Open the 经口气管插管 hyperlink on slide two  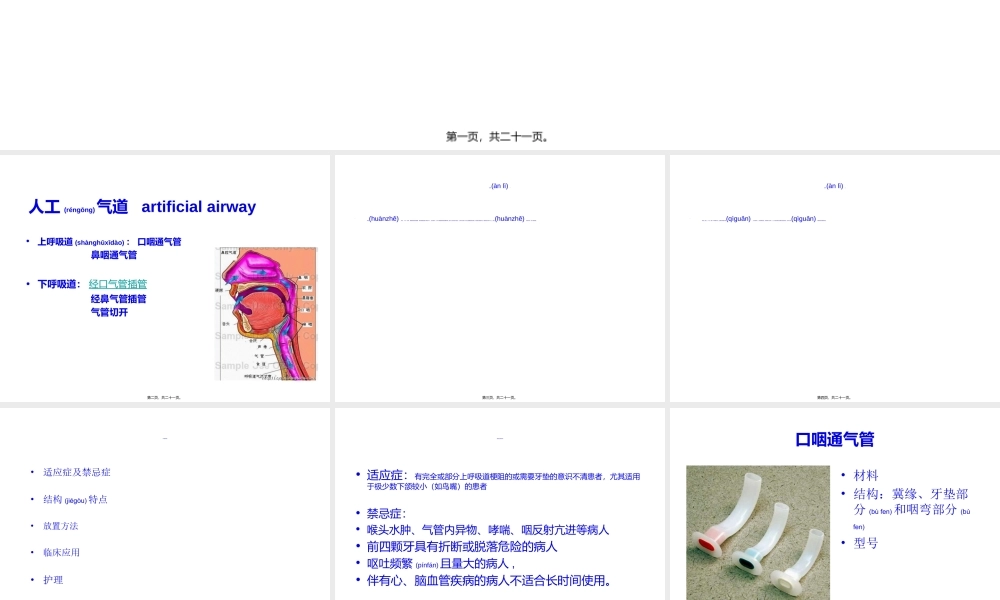click(x=120, y=284)
